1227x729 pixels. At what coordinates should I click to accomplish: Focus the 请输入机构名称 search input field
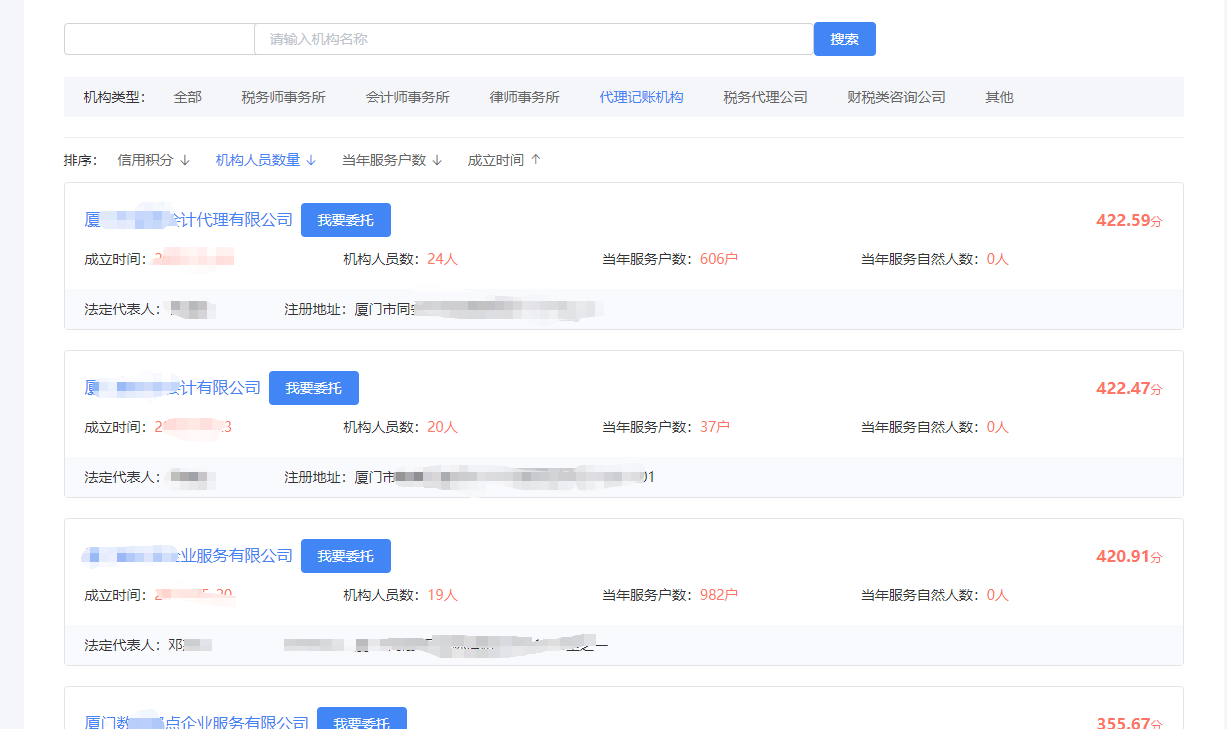coord(534,39)
